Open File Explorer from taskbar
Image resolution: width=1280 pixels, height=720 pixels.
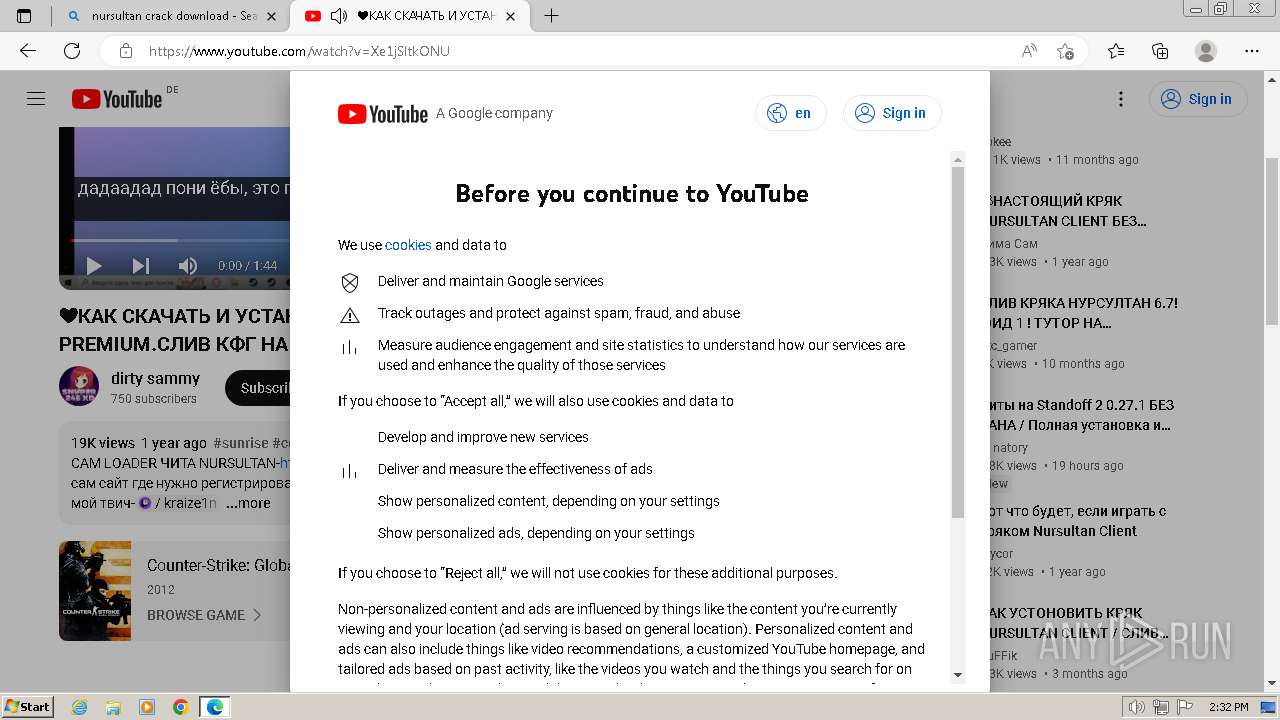[x=113, y=707]
